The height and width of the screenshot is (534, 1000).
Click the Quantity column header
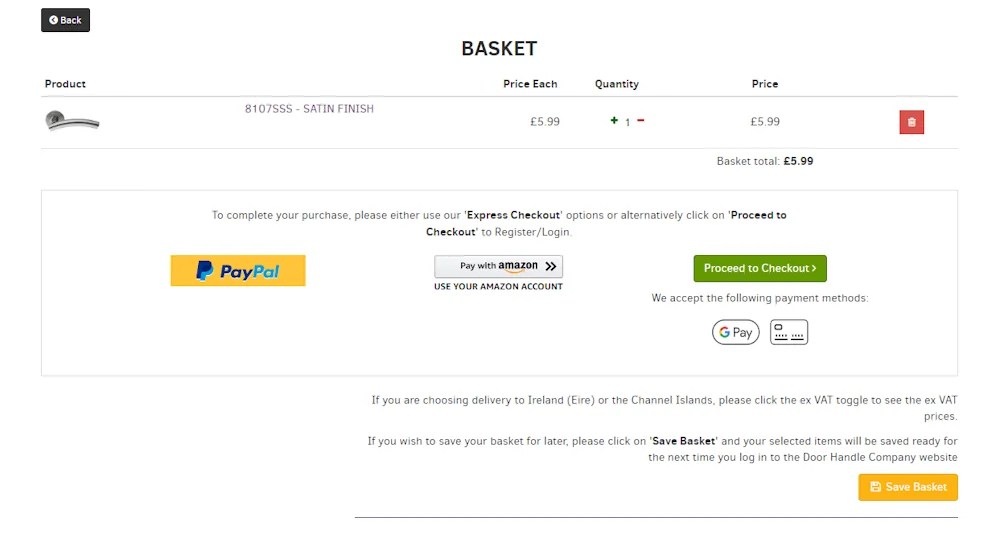tap(616, 84)
